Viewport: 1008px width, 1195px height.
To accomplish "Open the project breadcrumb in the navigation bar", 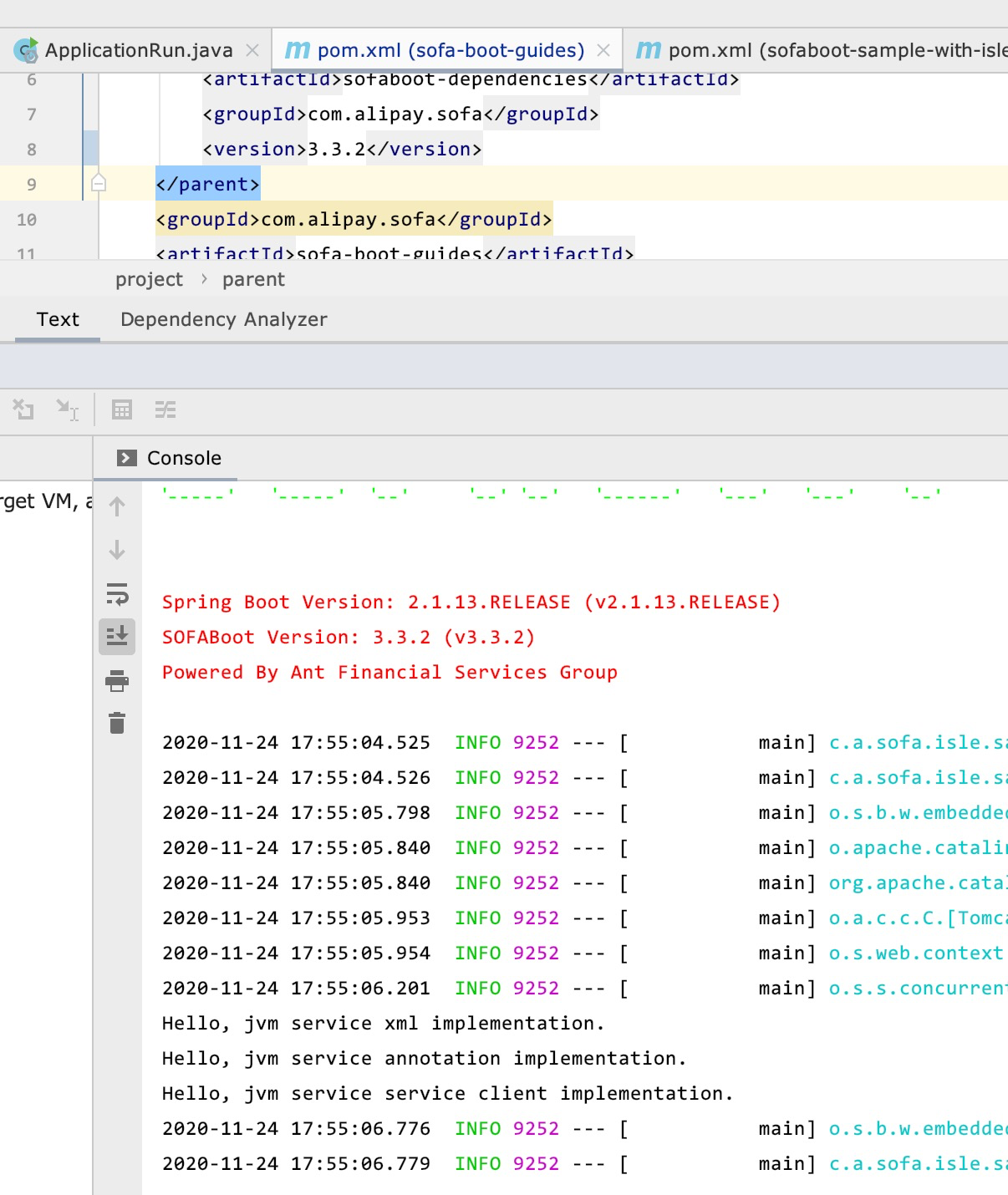I will click(149, 279).
